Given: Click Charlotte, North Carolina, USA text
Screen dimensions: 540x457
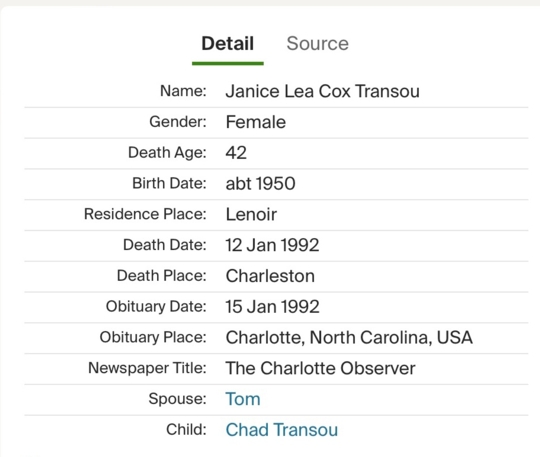Looking at the screenshot, I should pos(349,337).
